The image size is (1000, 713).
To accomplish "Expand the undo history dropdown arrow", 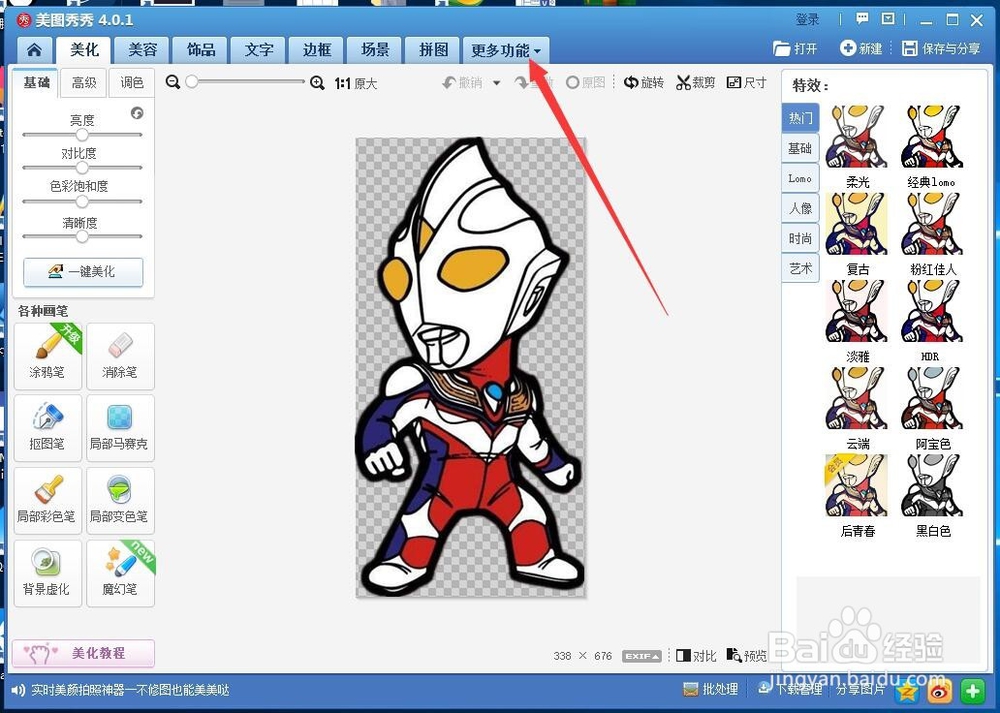I will (x=497, y=83).
